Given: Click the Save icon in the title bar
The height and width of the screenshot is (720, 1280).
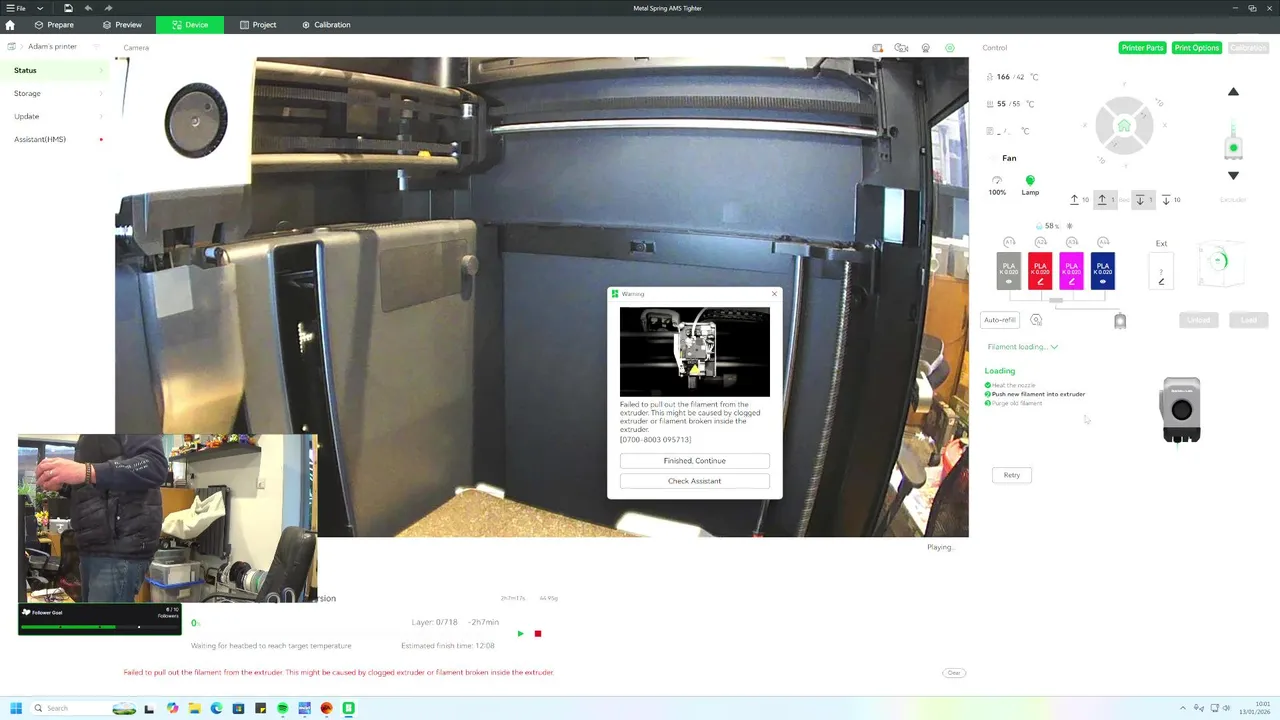Looking at the screenshot, I should (67, 8).
